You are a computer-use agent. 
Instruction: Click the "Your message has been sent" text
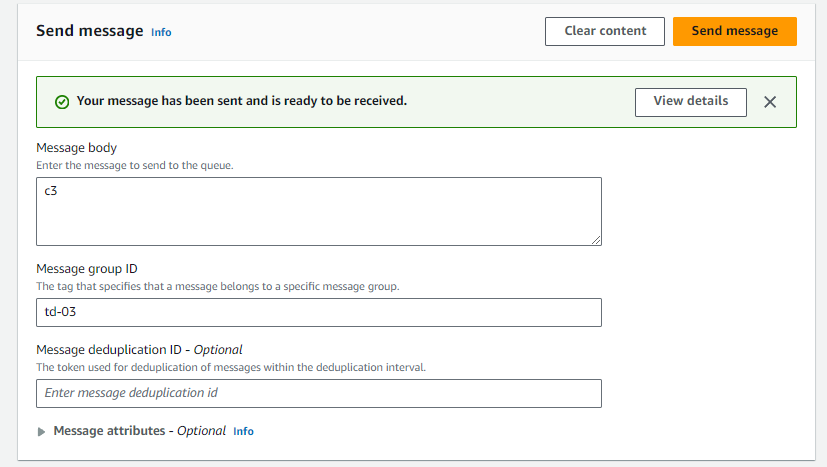tap(242, 101)
